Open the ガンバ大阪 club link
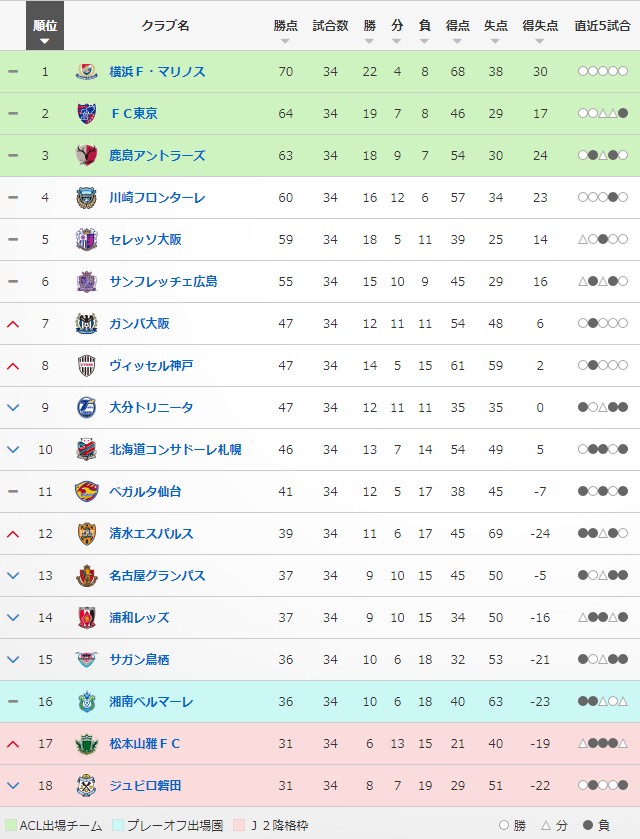The image size is (640, 839). pyautogui.click(x=139, y=324)
